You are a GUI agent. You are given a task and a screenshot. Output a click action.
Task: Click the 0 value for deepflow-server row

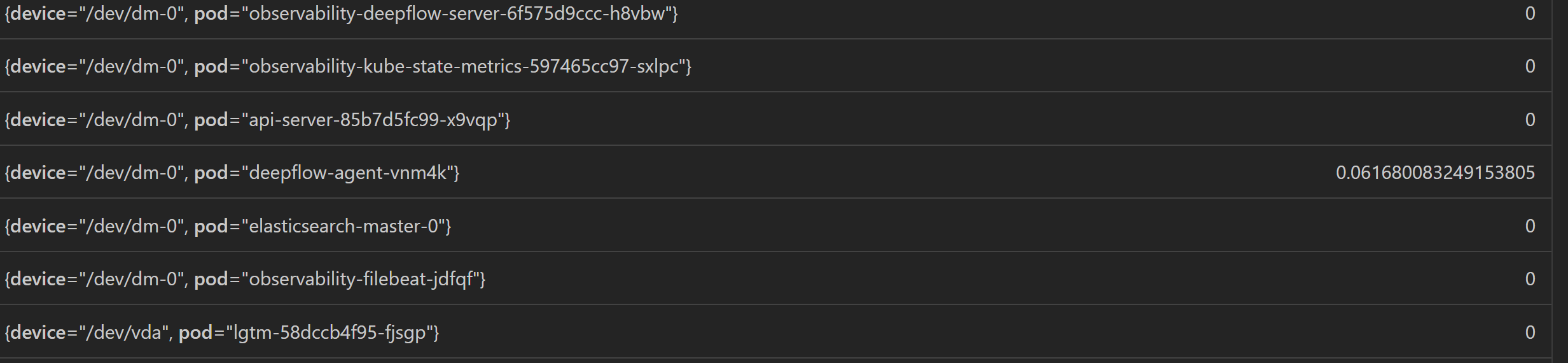coord(1530,13)
